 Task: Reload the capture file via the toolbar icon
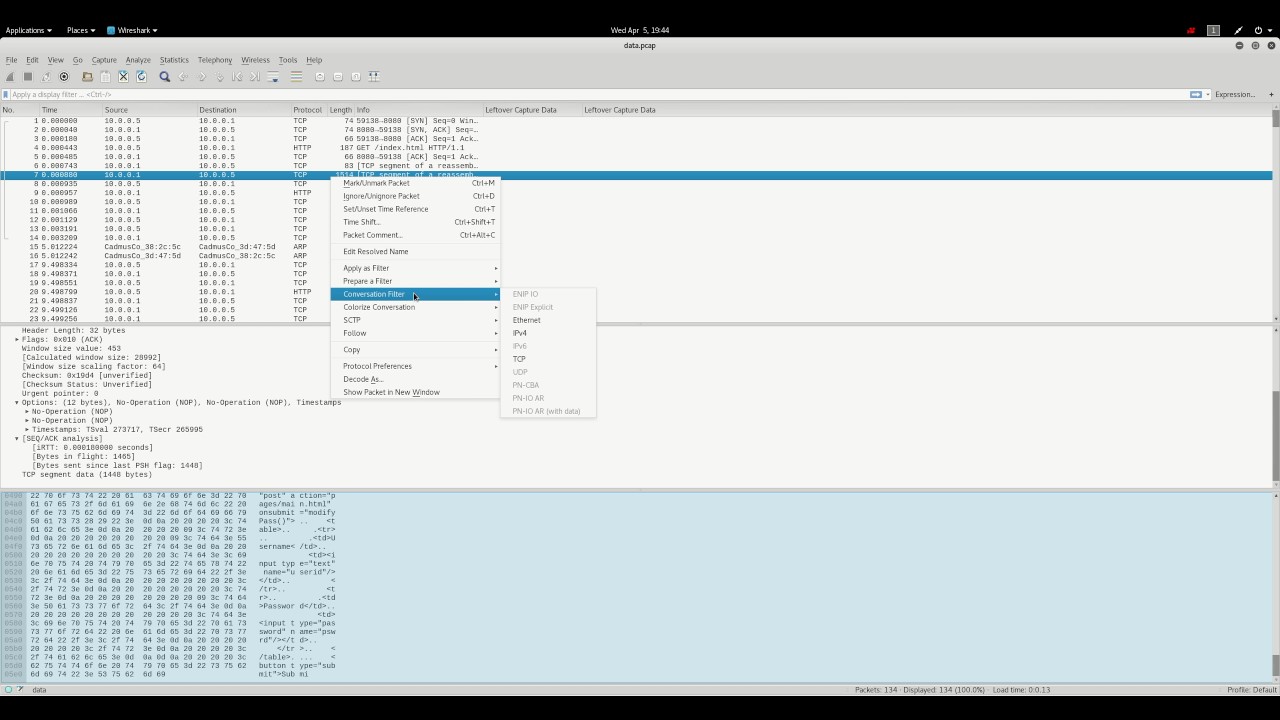point(141,76)
